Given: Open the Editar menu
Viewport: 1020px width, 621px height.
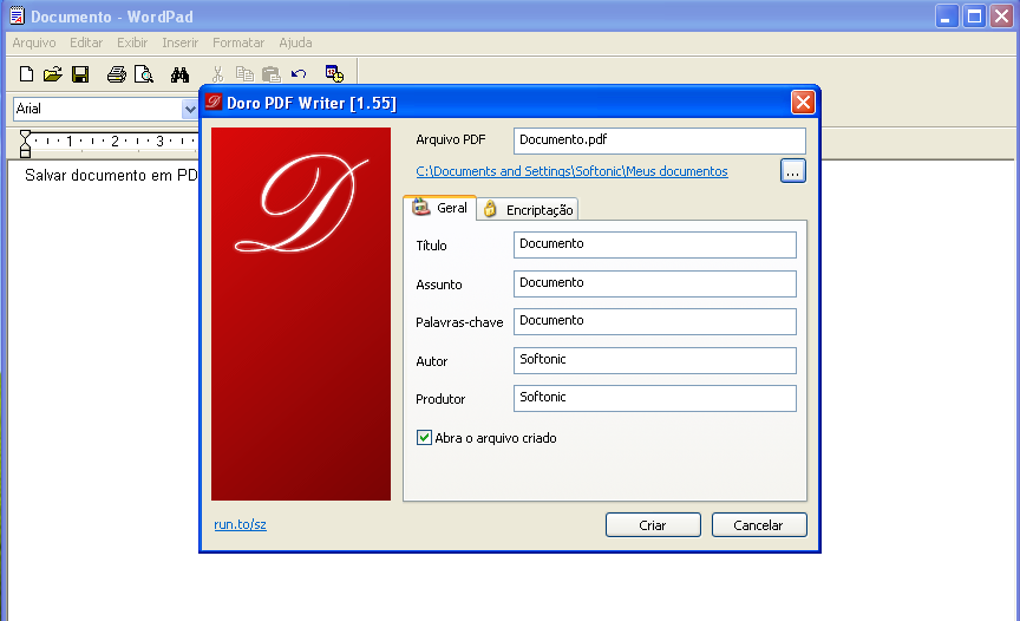Looking at the screenshot, I should pyautogui.click(x=86, y=43).
